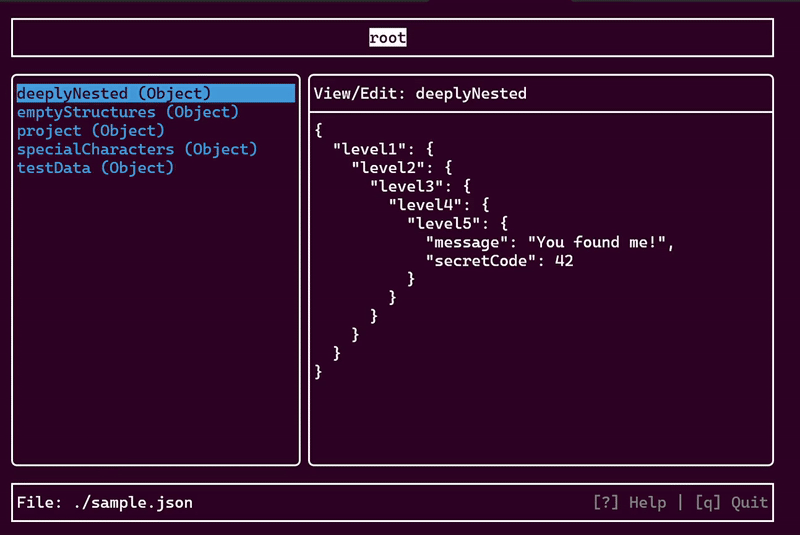800x535 pixels.
Task: Click the View/Edit: deeplyNested panel header
Action: 420,93
